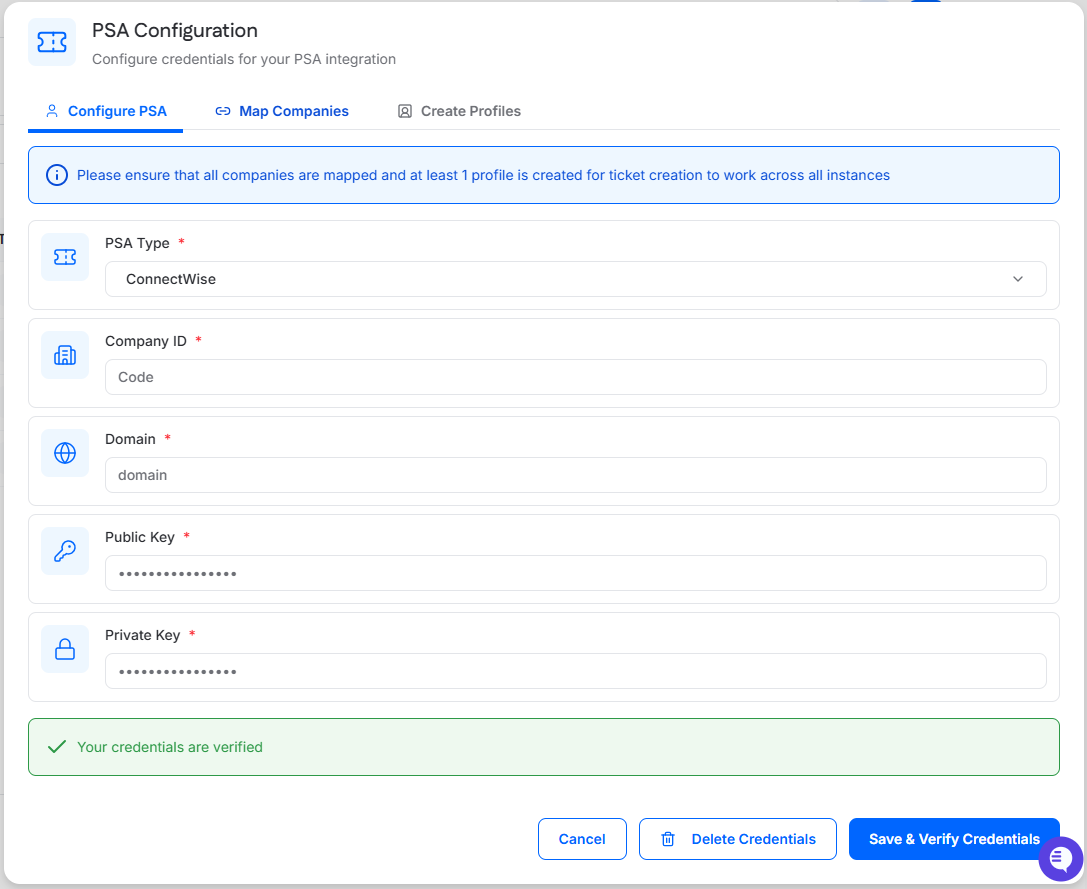Focus the Company ID input field

[575, 377]
